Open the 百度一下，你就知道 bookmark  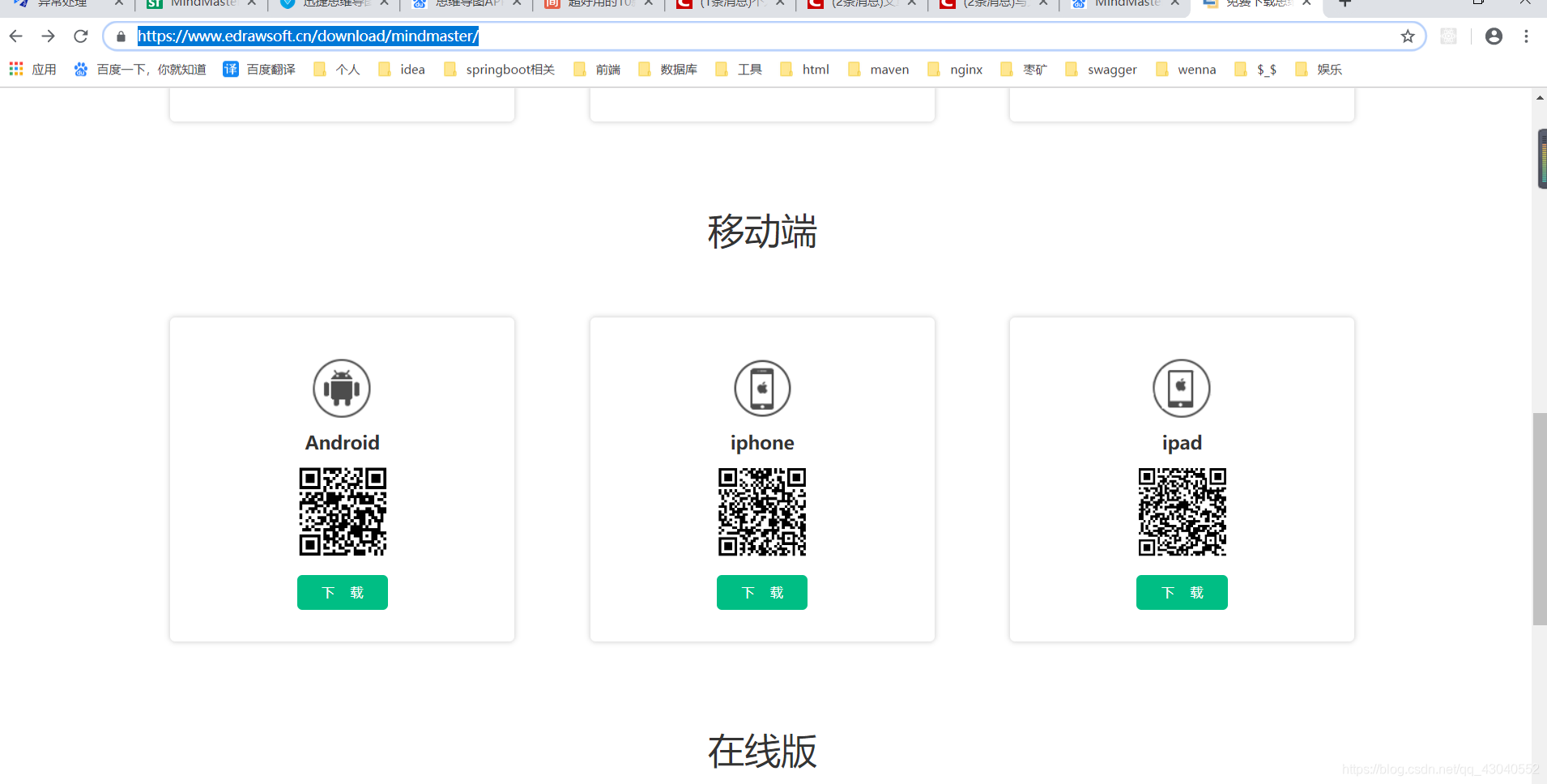pos(139,70)
